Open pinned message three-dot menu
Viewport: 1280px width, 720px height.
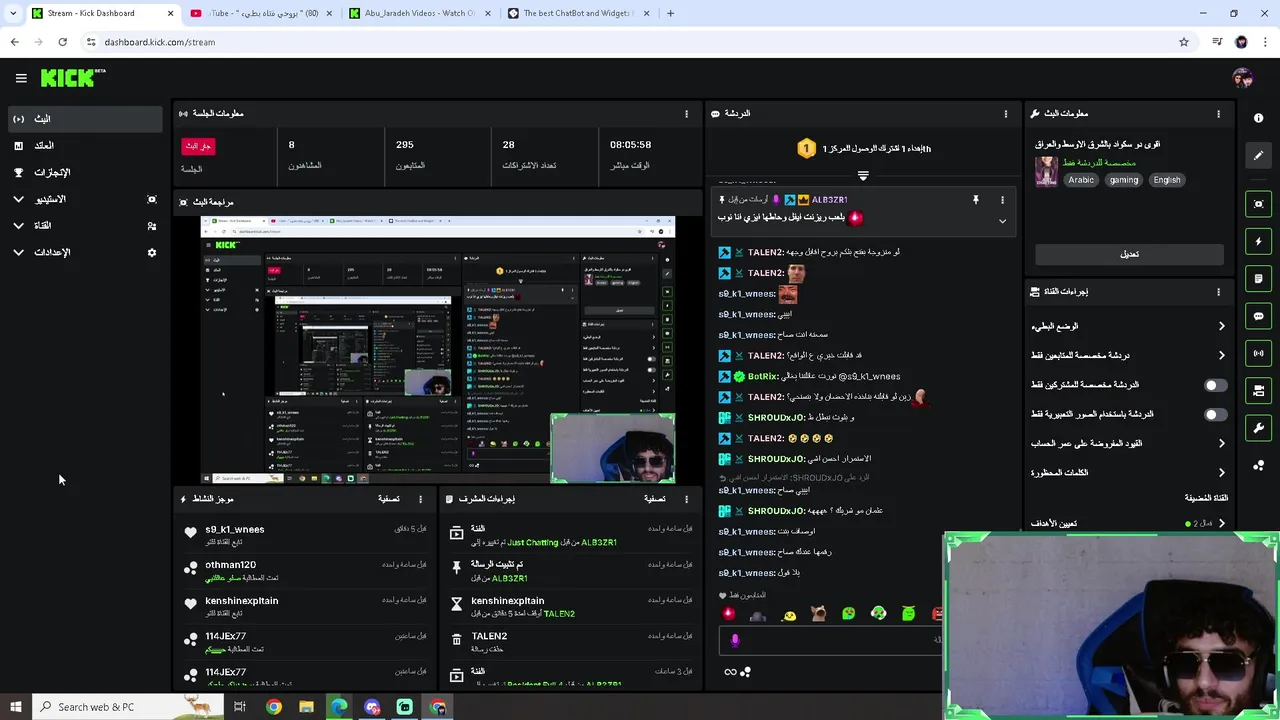tap(1002, 200)
